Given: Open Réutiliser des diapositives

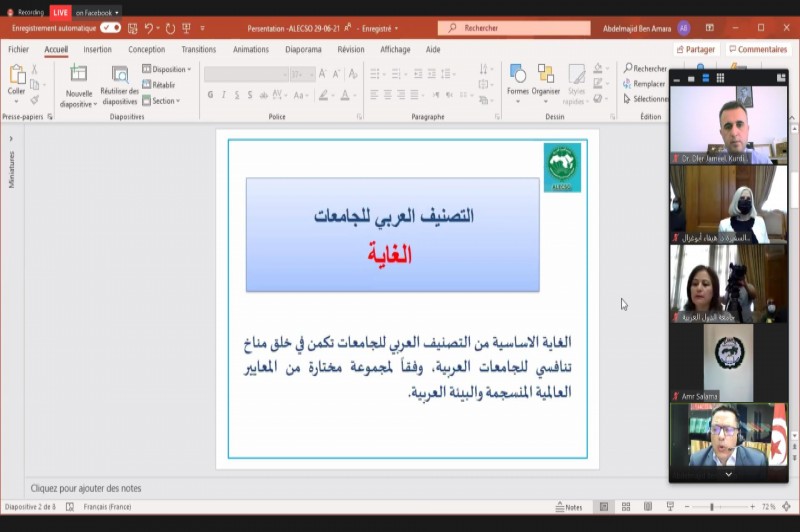Looking at the screenshot, I should (x=120, y=76).
